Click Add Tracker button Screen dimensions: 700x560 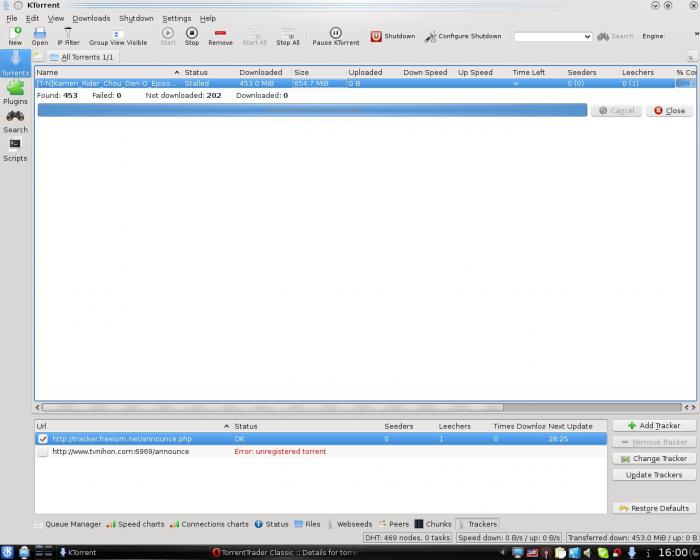click(x=654, y=426)
